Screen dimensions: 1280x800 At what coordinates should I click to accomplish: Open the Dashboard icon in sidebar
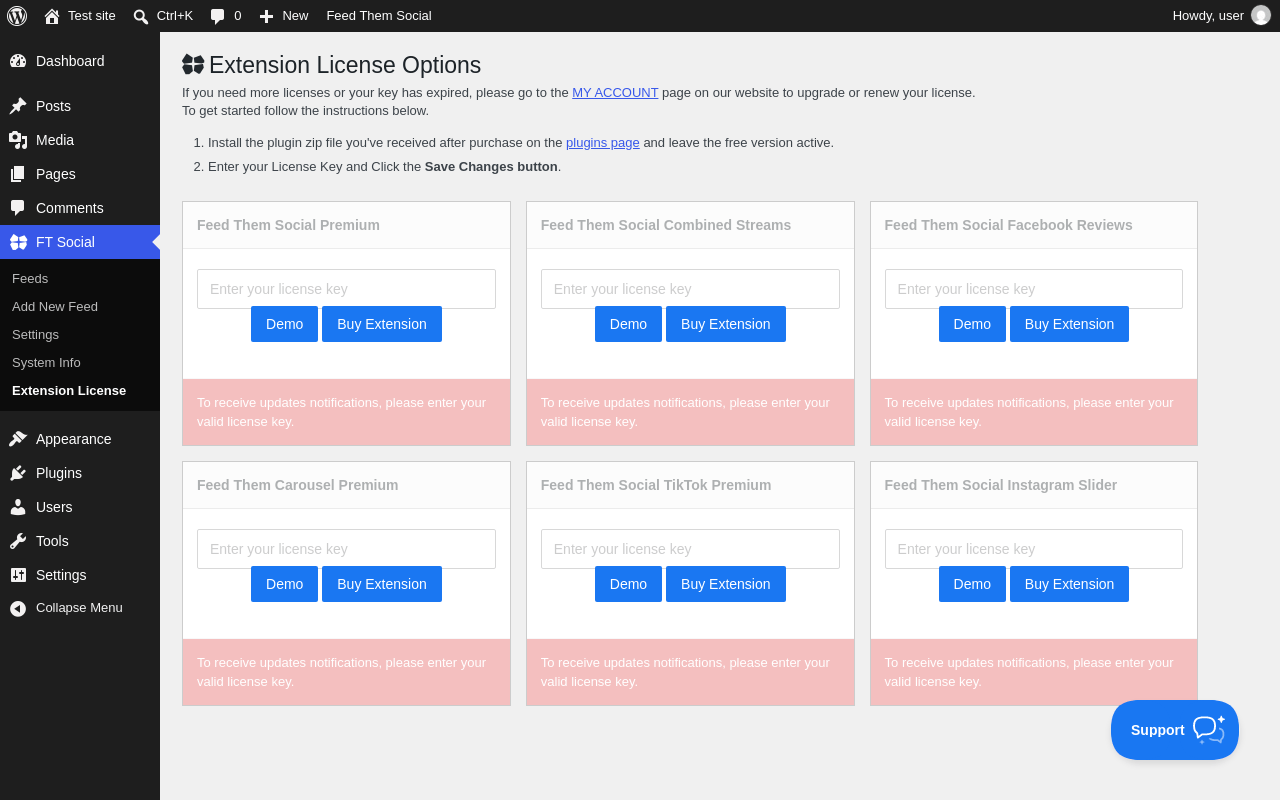[x=18, y=61]
